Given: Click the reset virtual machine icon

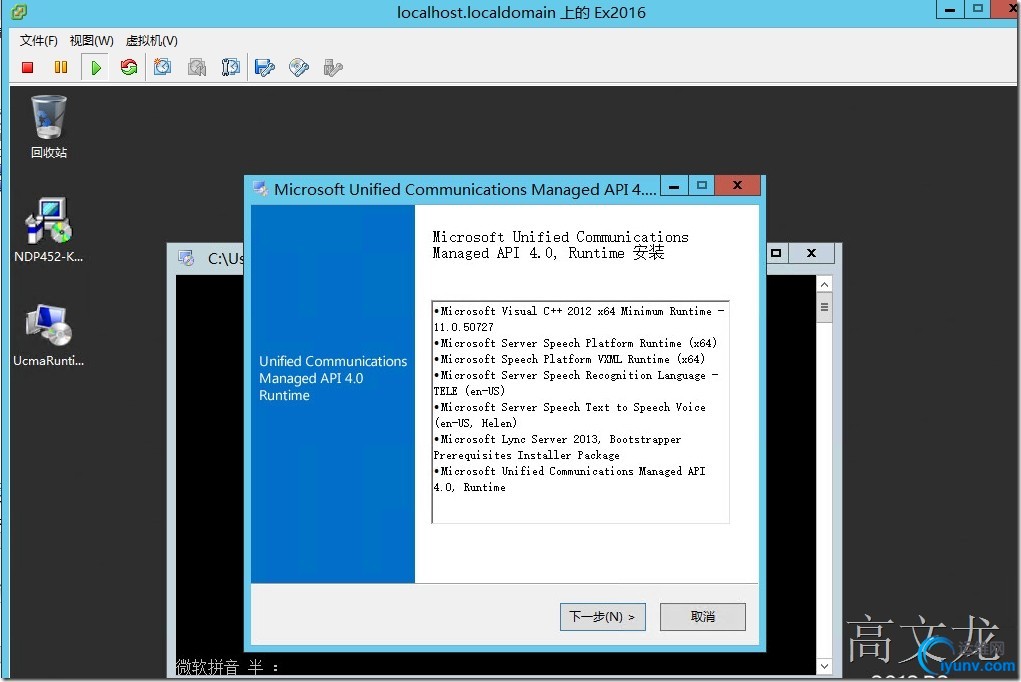Looking at the screenshot, I should (x=129, y=67).
